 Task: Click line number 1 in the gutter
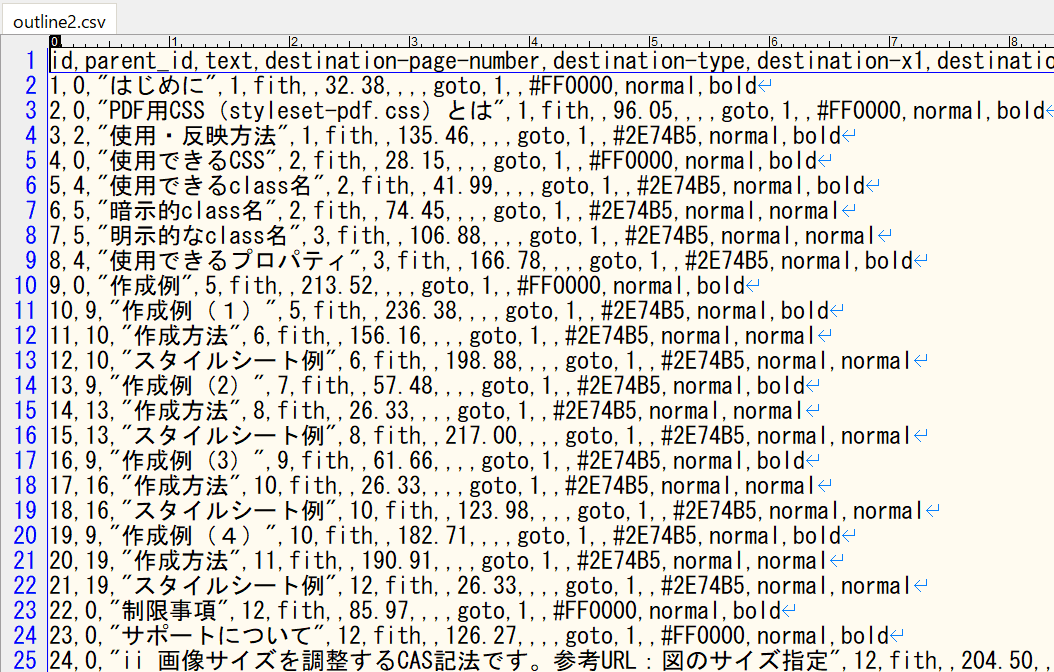(31, 61)
